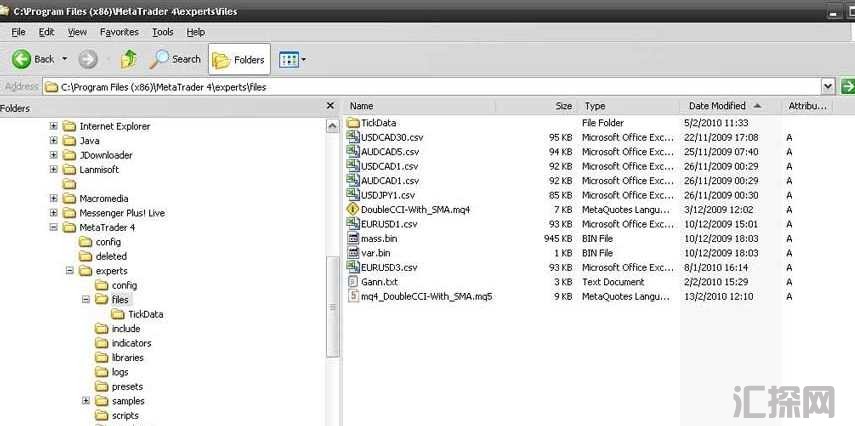Close the Folders side panel
Screen dimensions: 855x426
(x=331, y=106)
